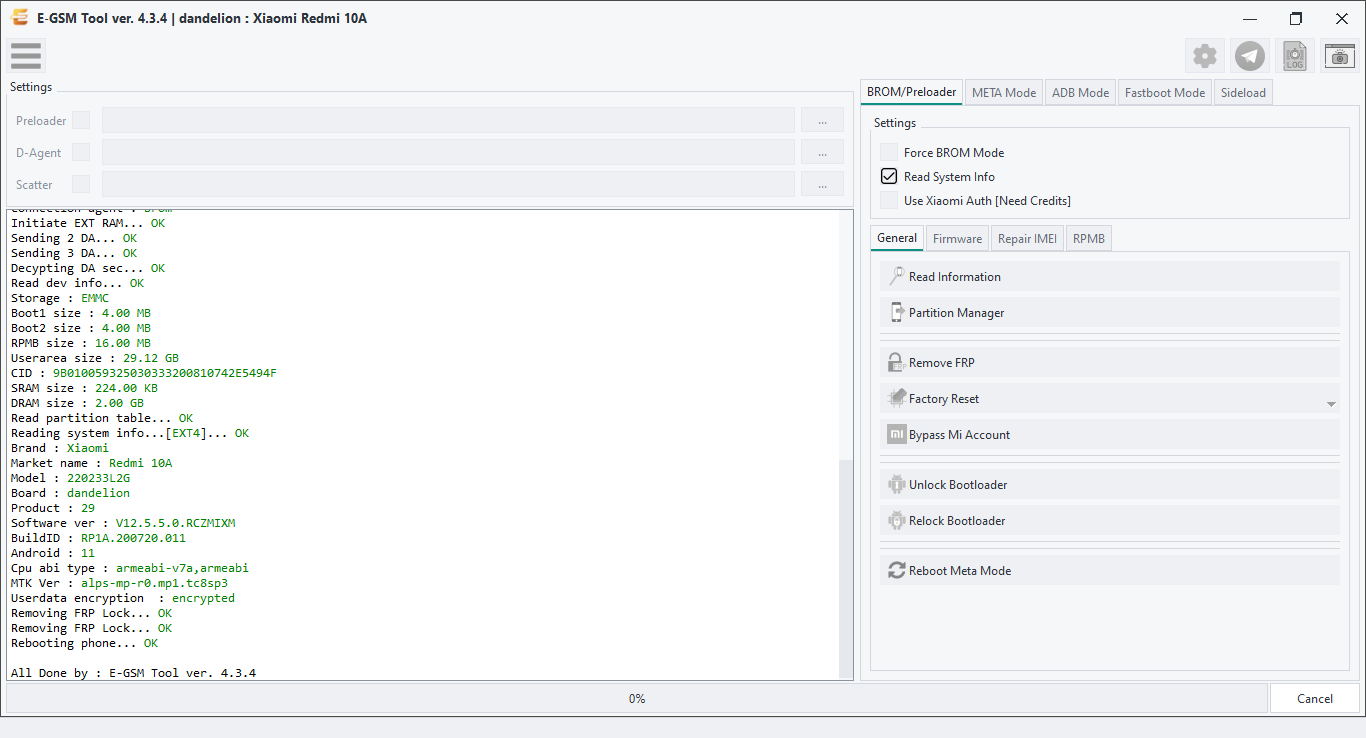Viewport: 1366px width, 738px height.
Task: Click the All Done by line
Action: 133,673
